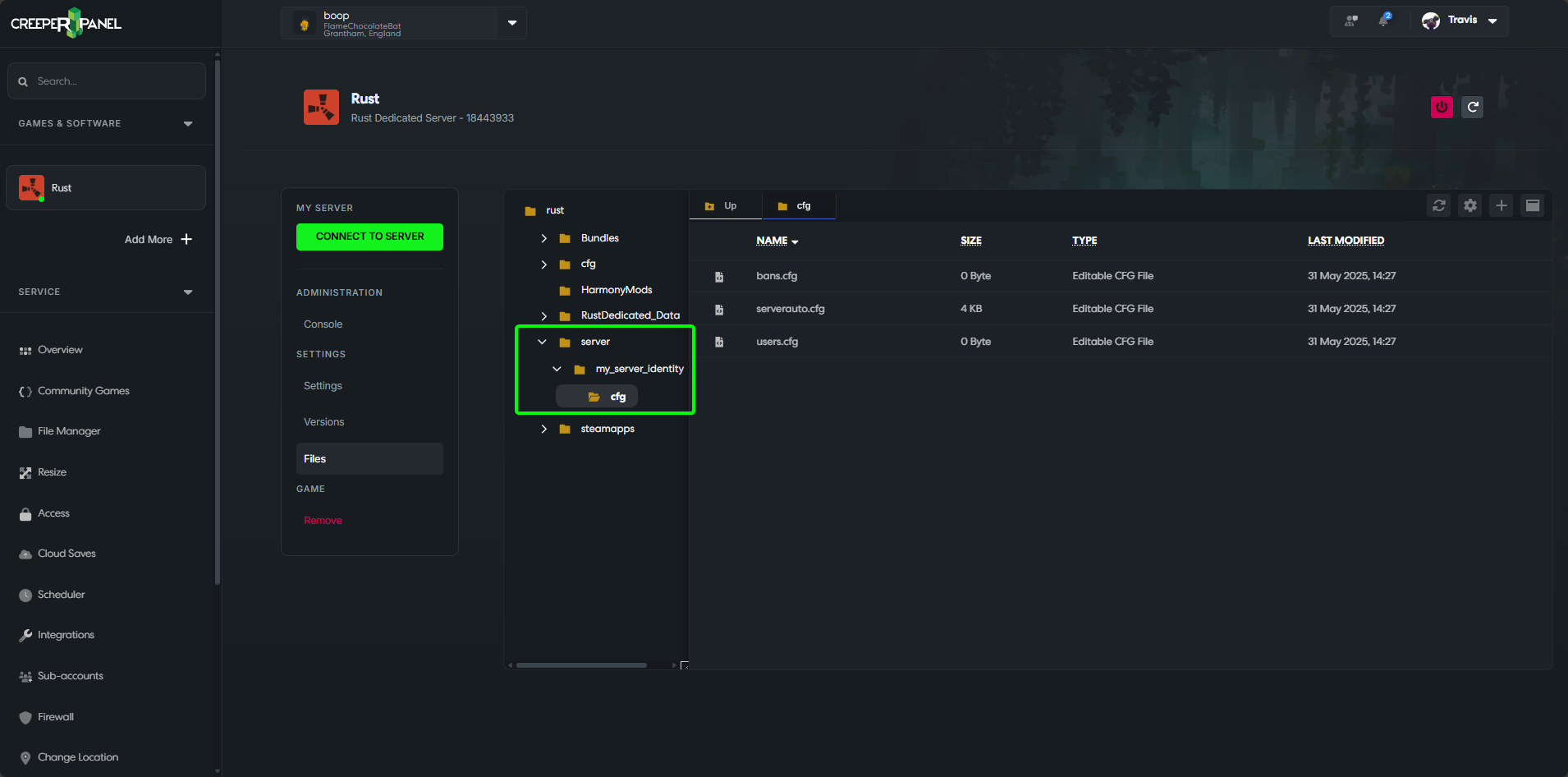Click the red power button for Rust server
The height and width of the screenshot is (777, 1568).
click(x=1442, y=107)
